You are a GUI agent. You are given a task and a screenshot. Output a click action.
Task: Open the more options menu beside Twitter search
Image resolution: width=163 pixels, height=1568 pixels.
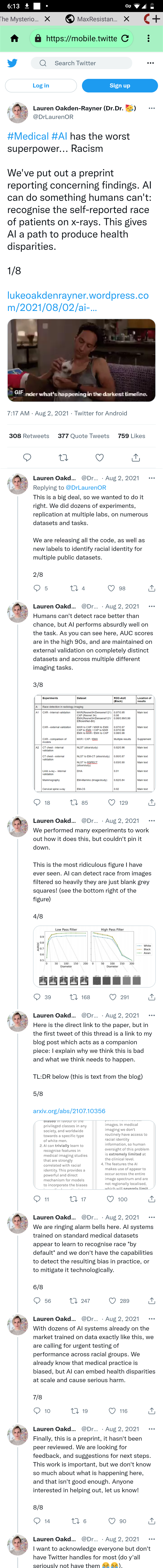pos(150,63)
